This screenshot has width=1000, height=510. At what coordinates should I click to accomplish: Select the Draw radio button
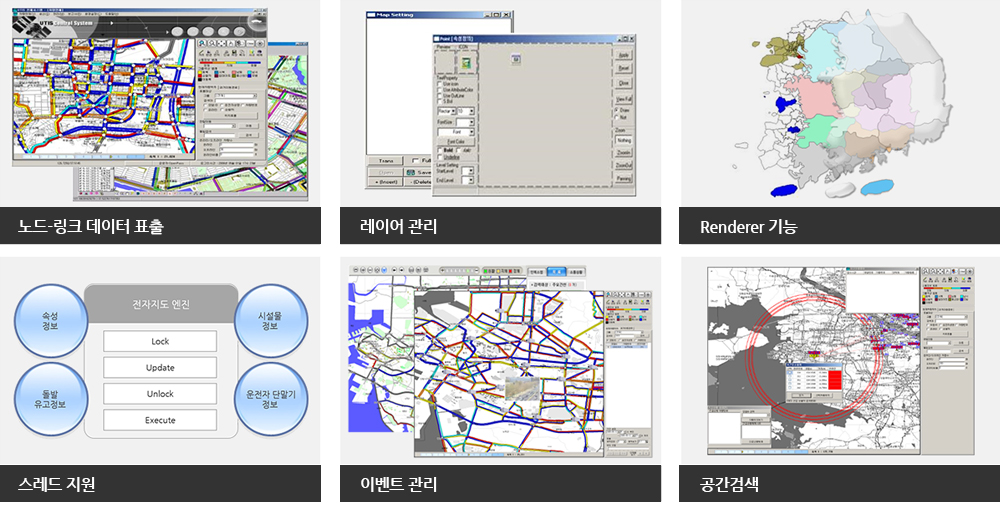(617, 110)
